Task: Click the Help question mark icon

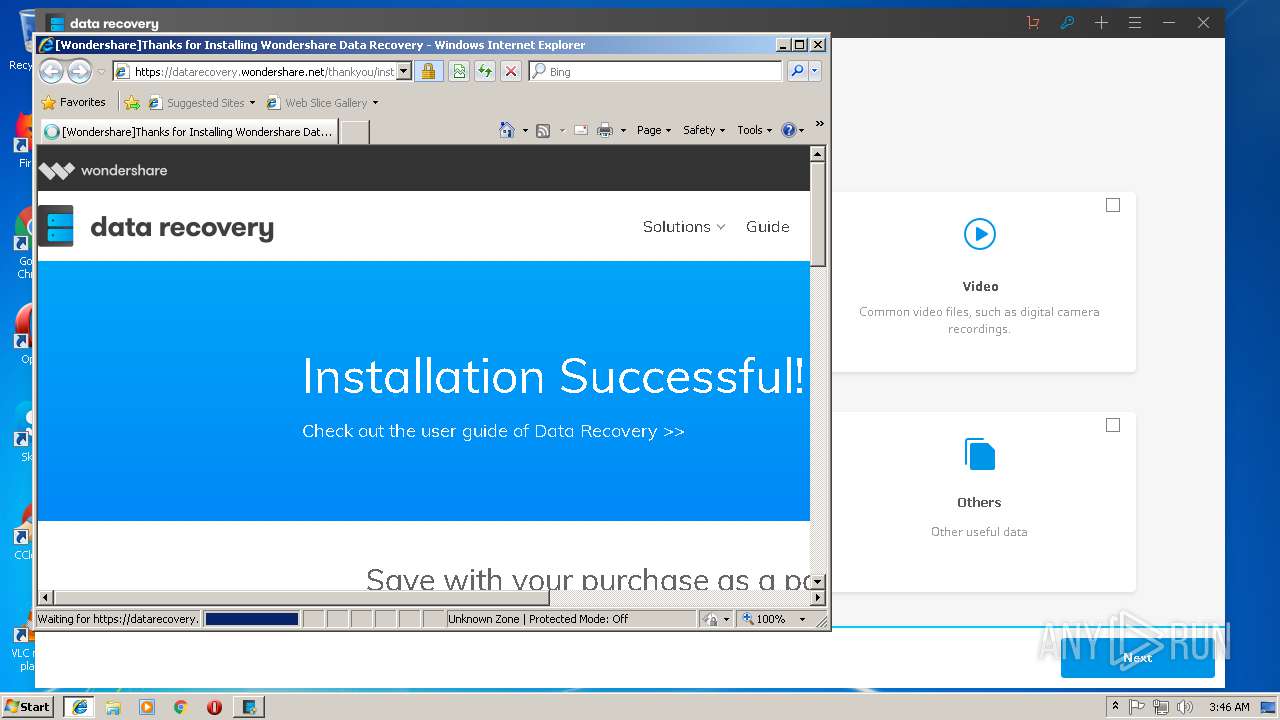Action: point(788,130)
